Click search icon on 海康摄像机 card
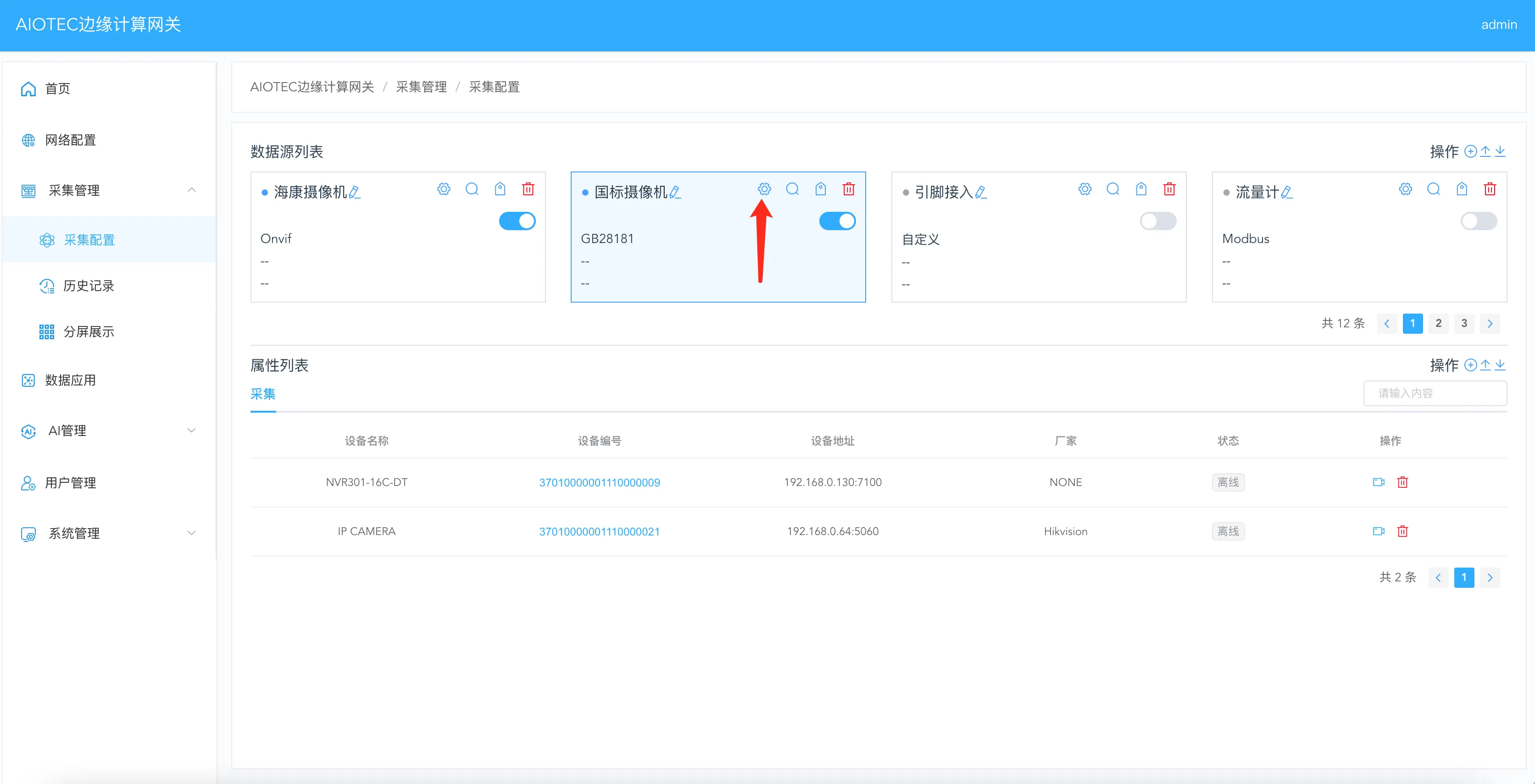The height and width of the screenshot is (784, 1535). pos(472,189)
